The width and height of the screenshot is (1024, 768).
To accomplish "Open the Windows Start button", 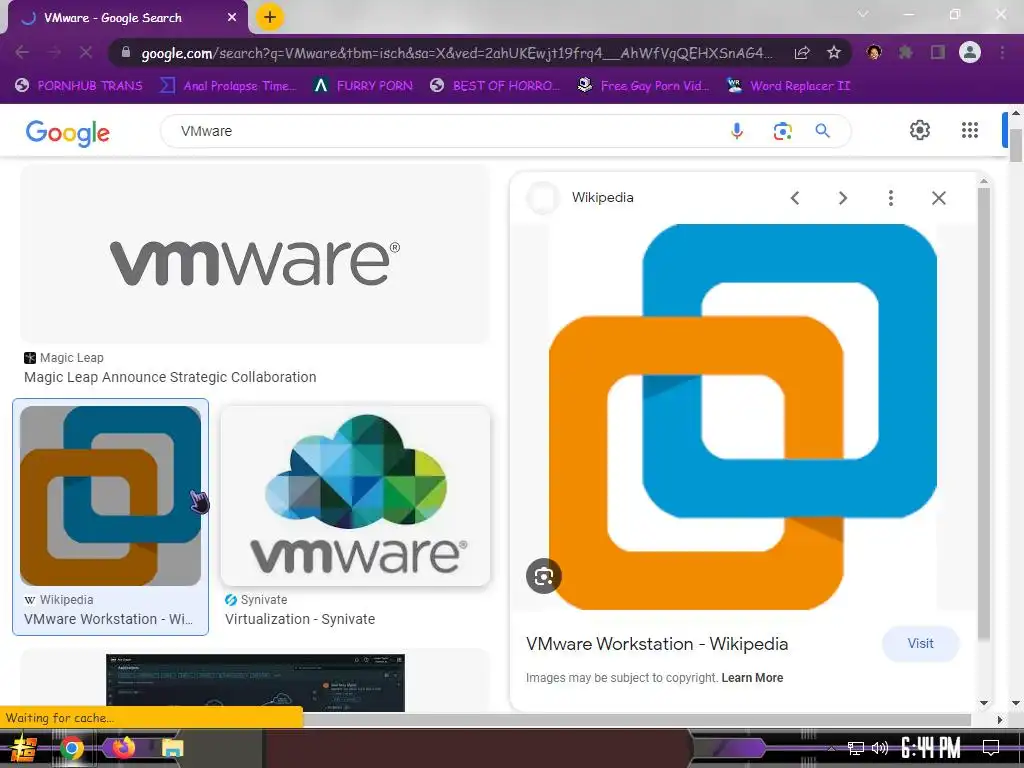I will coord(23,748).
